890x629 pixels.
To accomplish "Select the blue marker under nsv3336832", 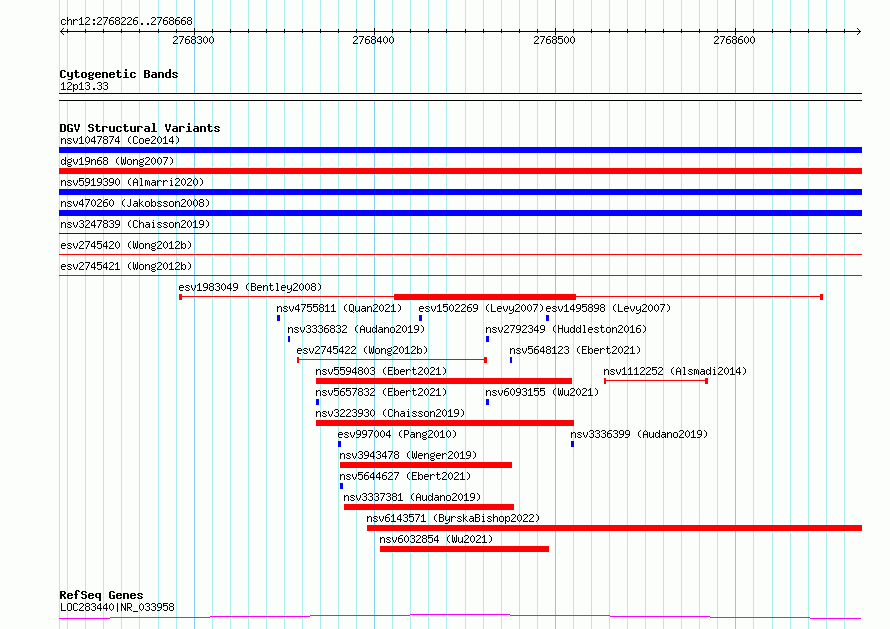I will (289, 339).
